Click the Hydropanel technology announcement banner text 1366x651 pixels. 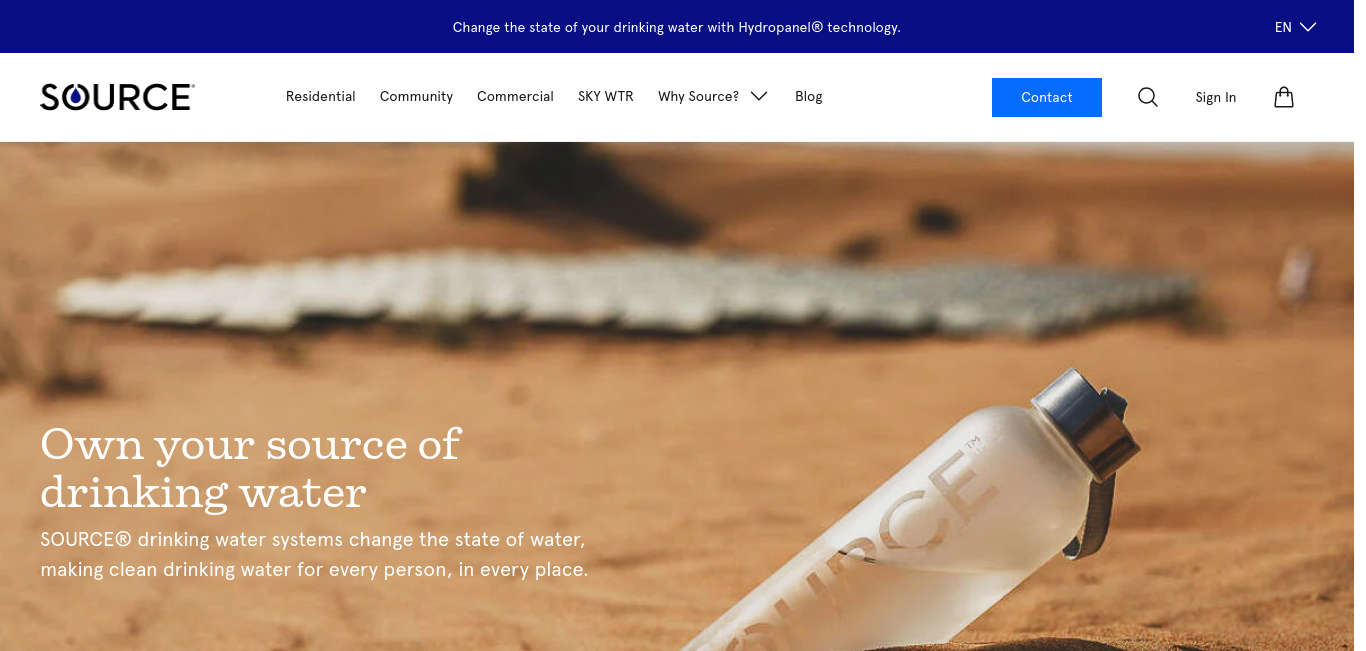tap(677, 27)
